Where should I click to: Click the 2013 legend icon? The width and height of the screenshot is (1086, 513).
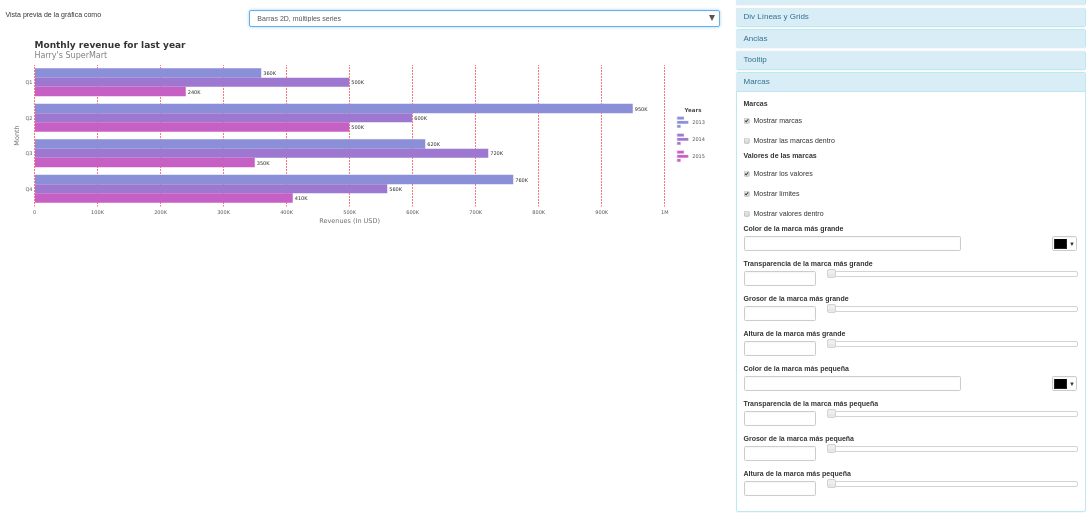click(x=682, y=122)
